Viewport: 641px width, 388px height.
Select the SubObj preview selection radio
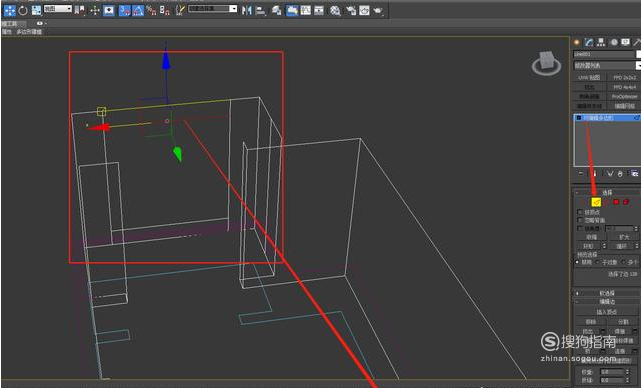pos(597,262)
